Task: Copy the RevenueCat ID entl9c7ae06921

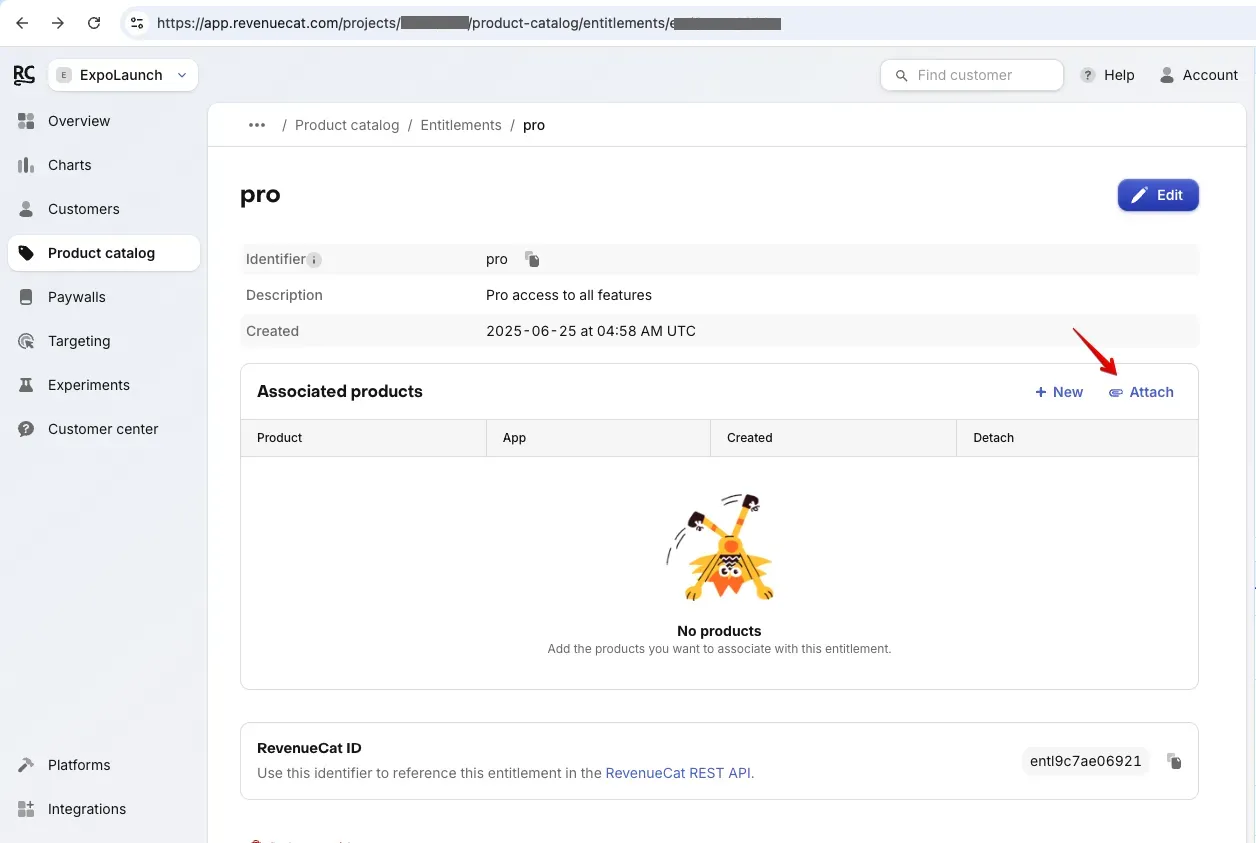Action: pos(1175,762)
